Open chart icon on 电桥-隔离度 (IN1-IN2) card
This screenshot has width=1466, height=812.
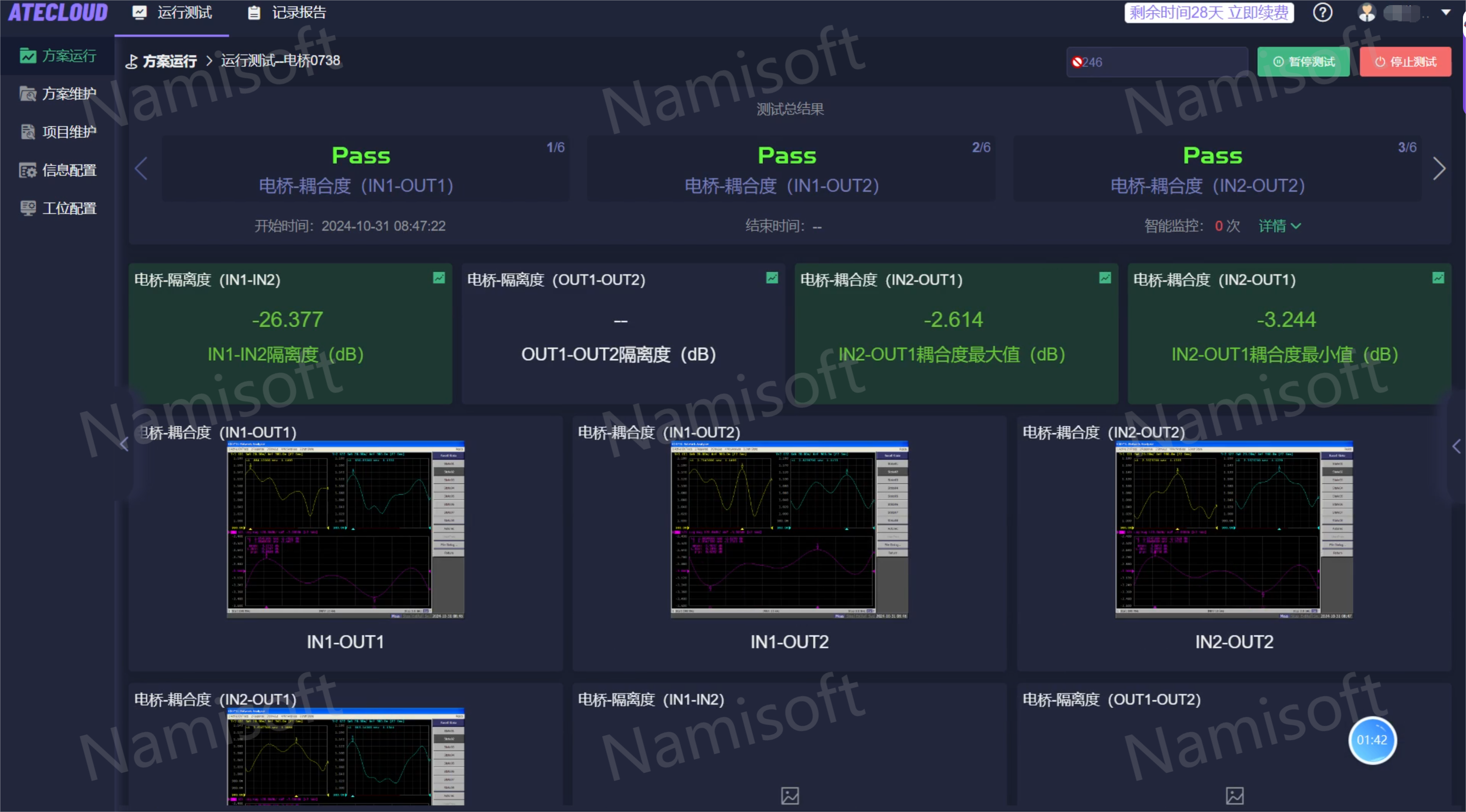[439, 277]
